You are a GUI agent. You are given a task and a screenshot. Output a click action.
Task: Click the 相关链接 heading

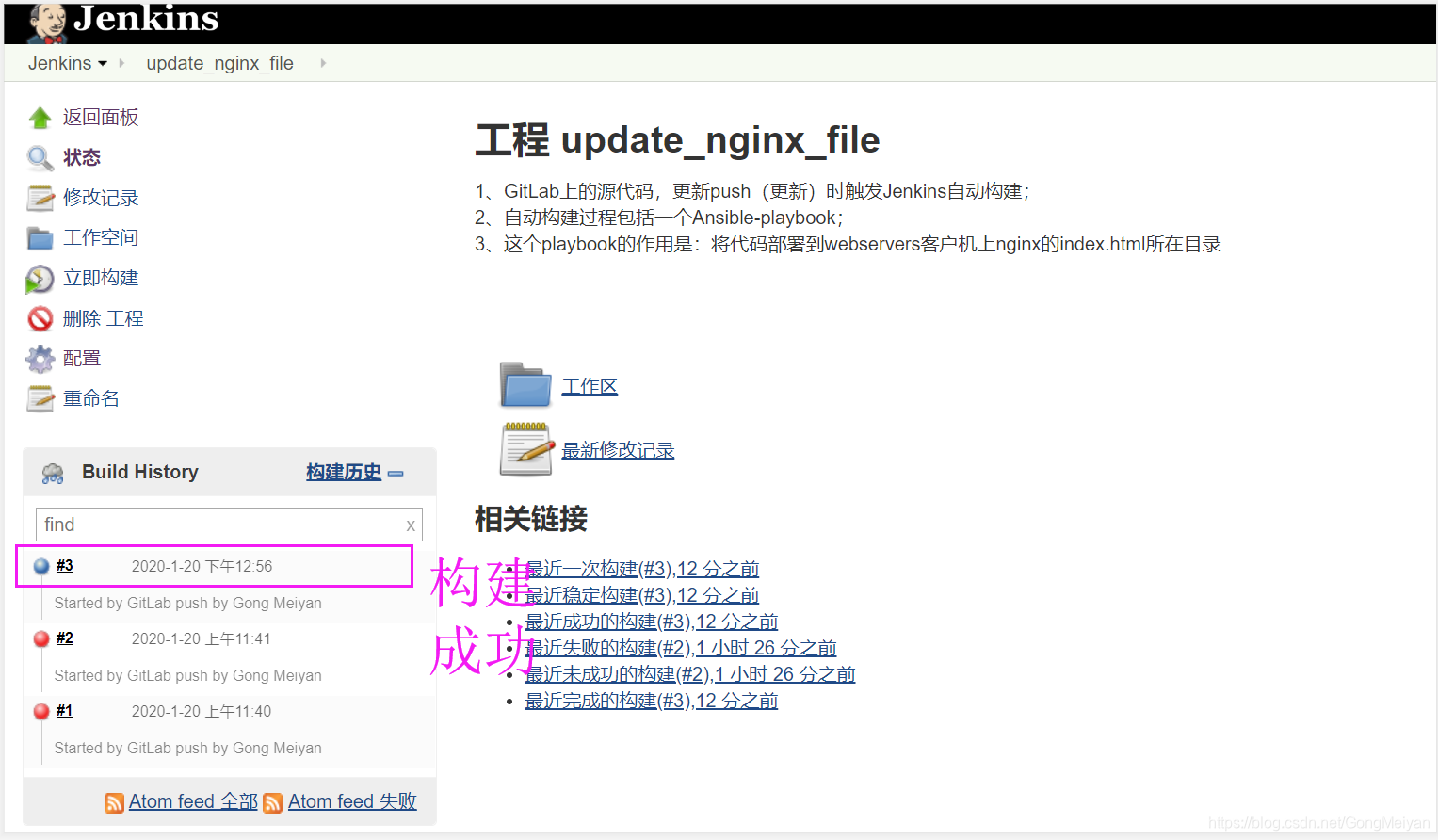(531, 519)
